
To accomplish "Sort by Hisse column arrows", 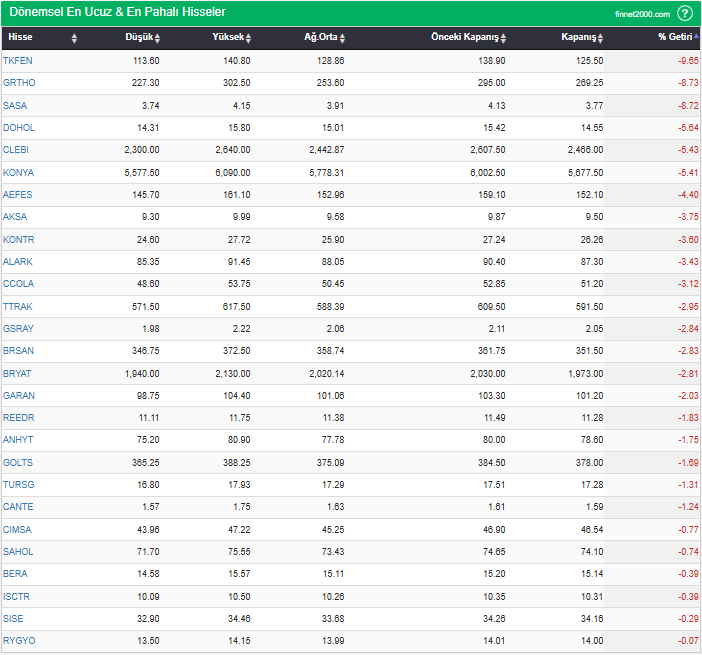I will click(74, 38).
